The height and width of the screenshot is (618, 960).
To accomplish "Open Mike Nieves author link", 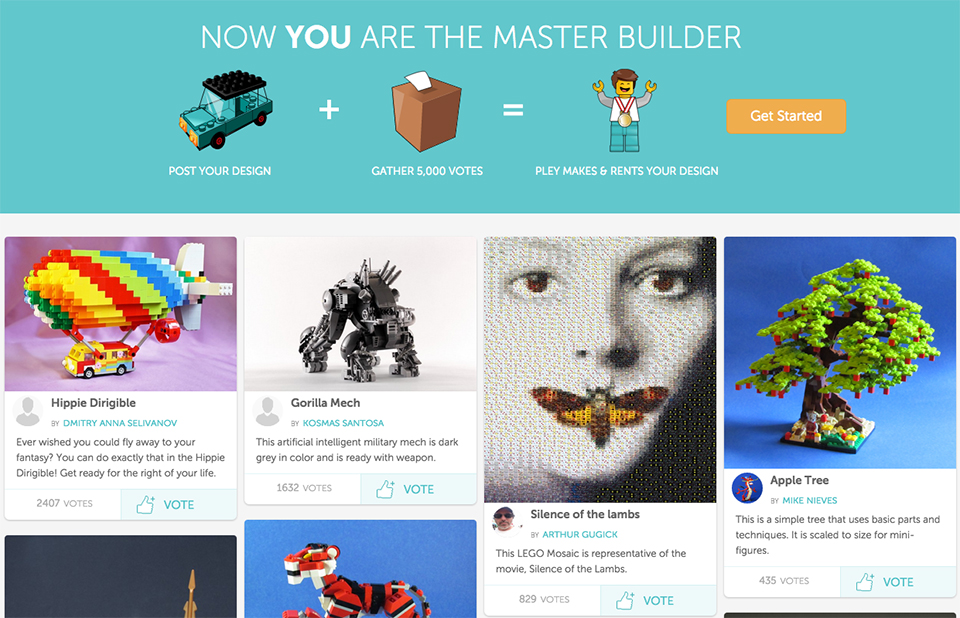I will click(x=809, y=500).
